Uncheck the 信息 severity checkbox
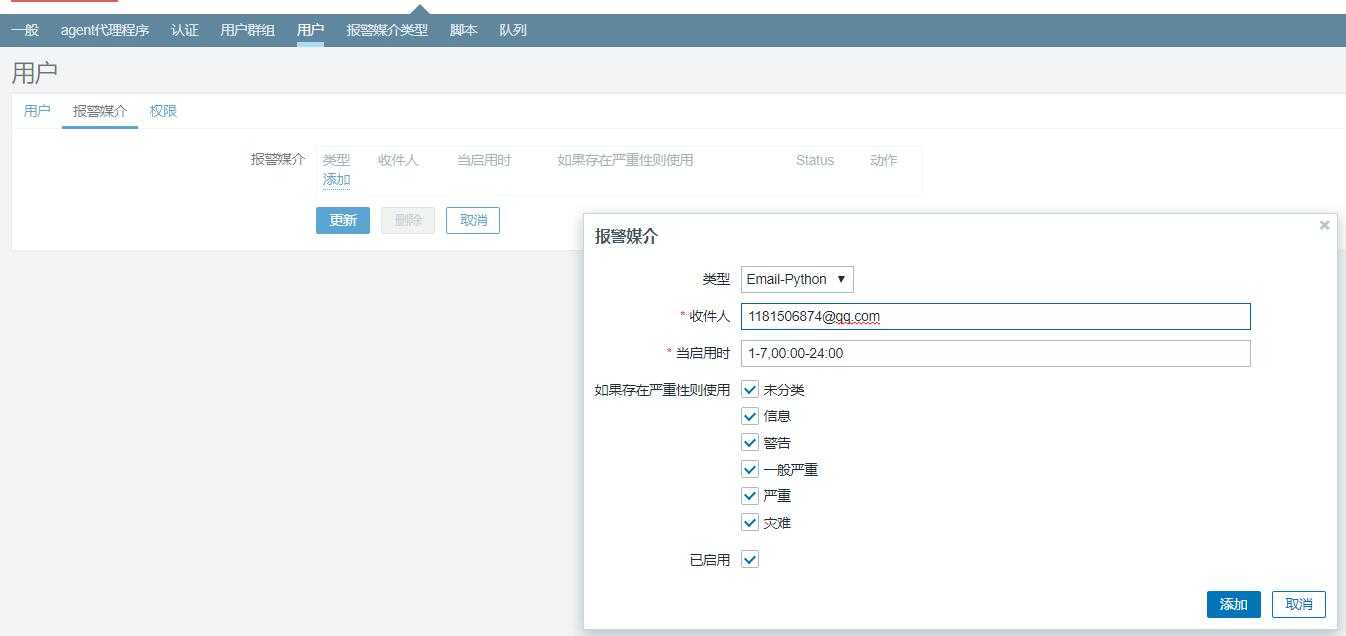The image size is (1346, 636). 750,416
